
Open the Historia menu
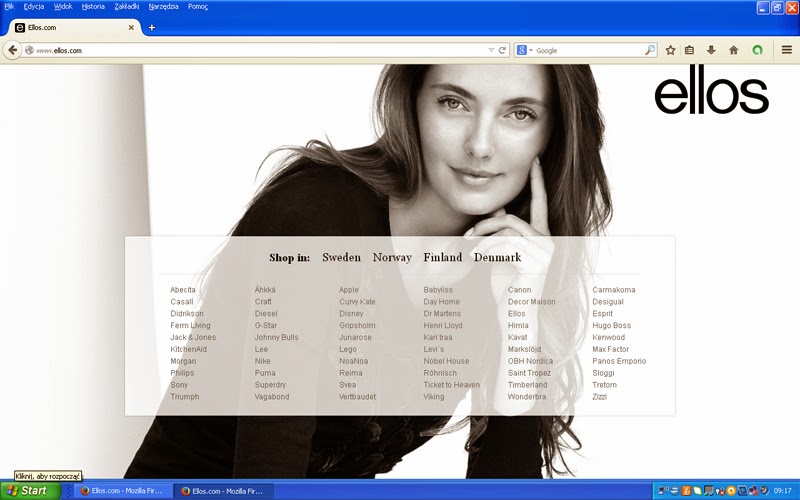(92, 6)
